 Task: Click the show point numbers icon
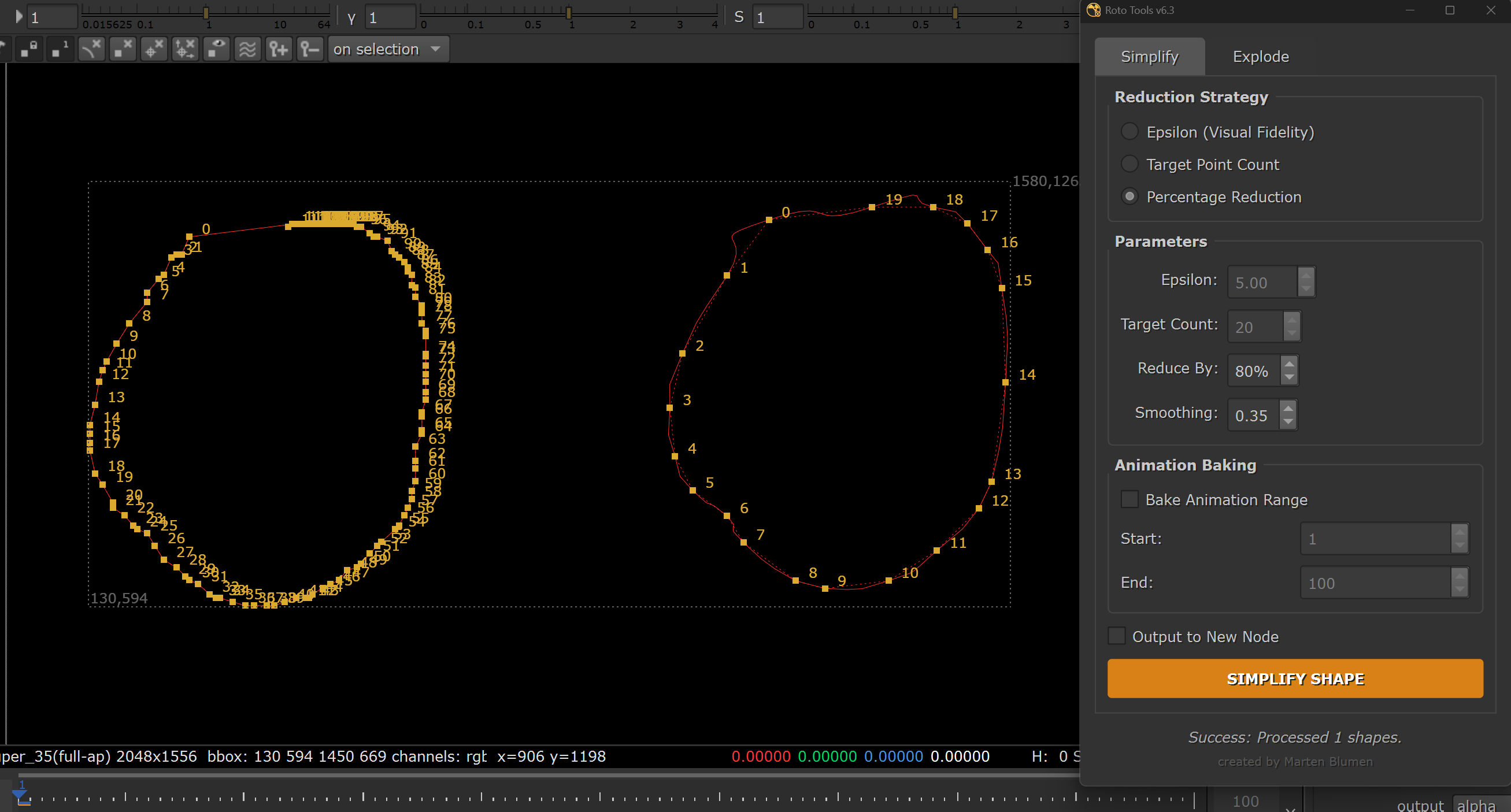[60, 49]
